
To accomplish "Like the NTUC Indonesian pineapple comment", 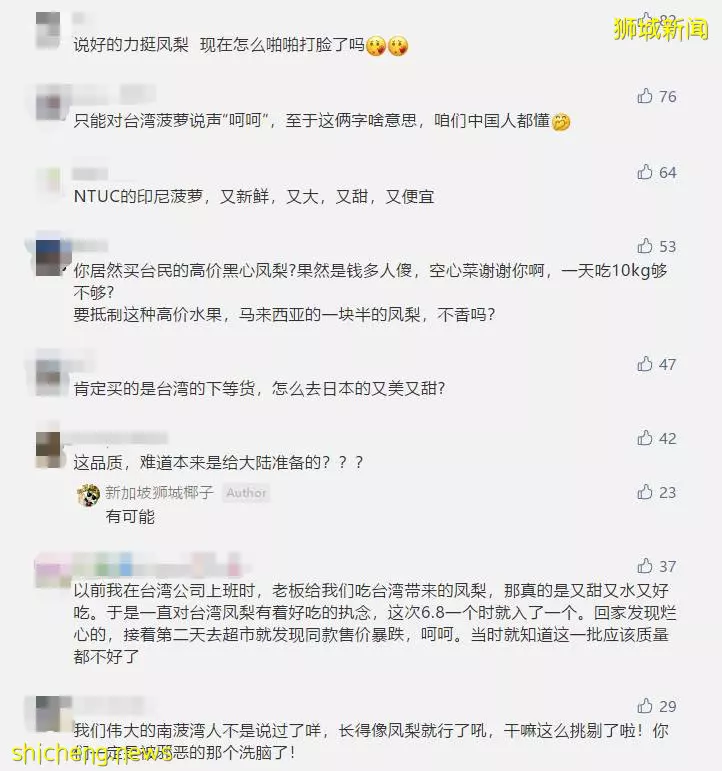I will coord(644,172).
